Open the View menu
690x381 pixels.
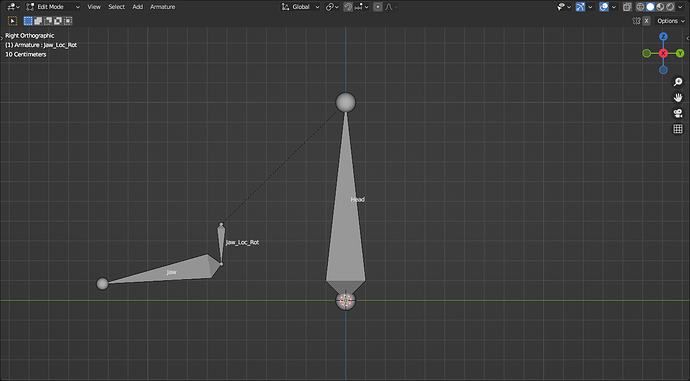click(94, 7)
